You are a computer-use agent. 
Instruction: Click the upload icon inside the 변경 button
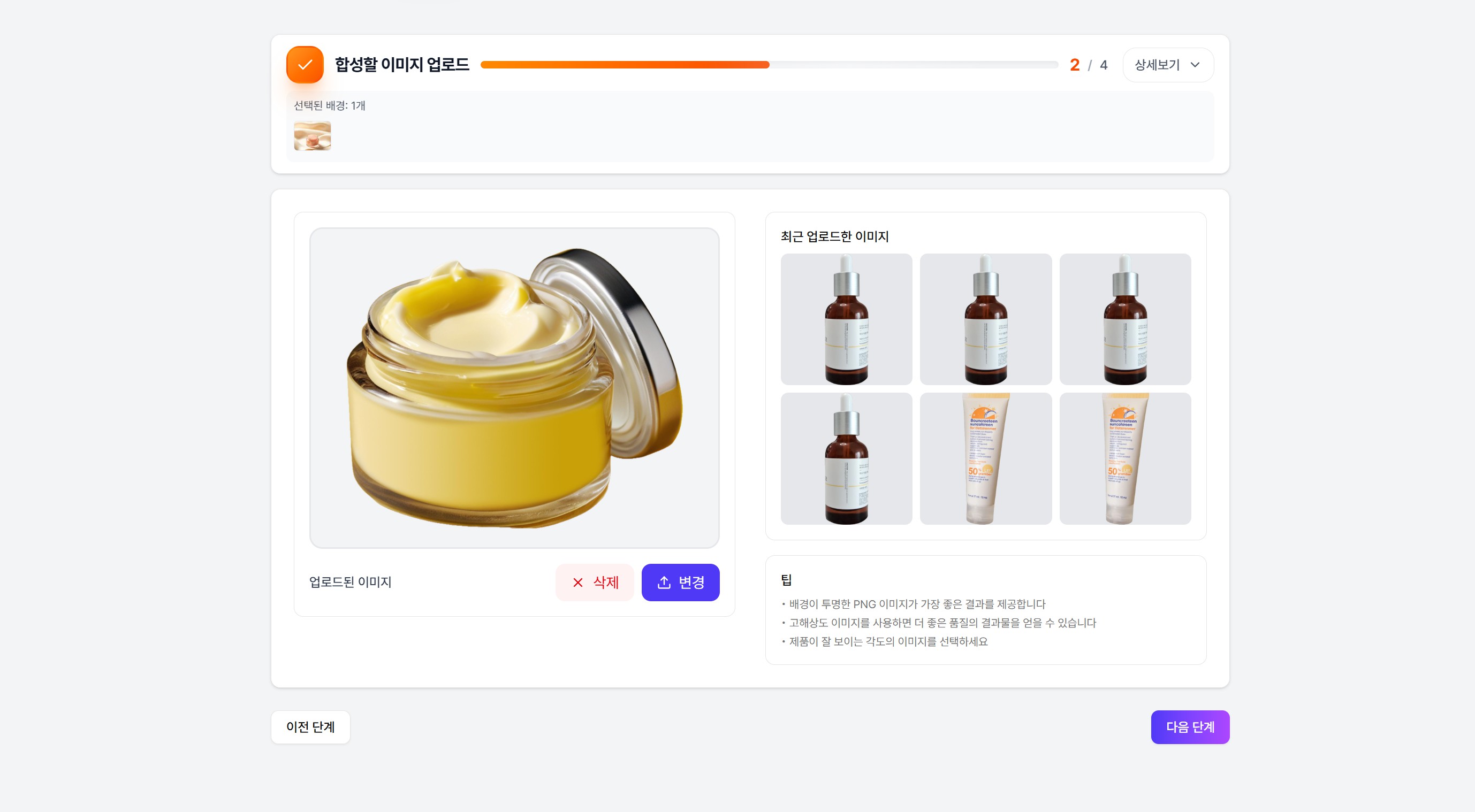point(663,582)
